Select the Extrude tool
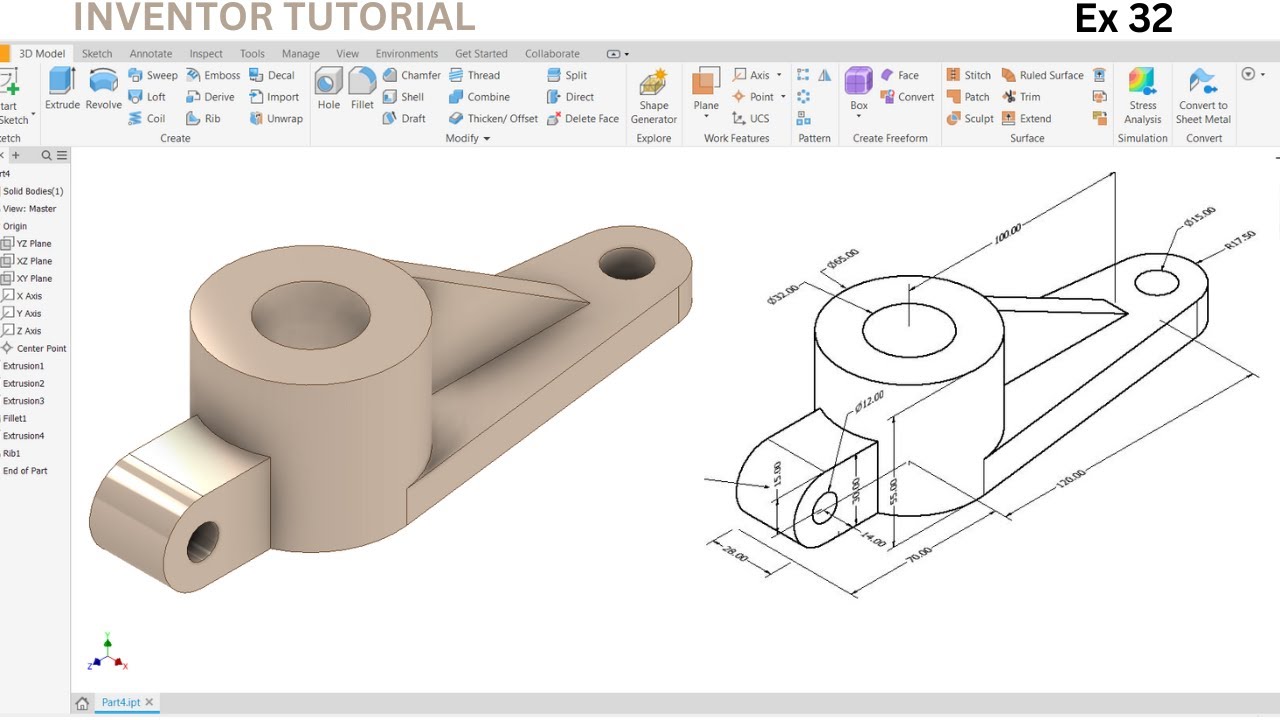1280x720 pixels. coord(62,88)
